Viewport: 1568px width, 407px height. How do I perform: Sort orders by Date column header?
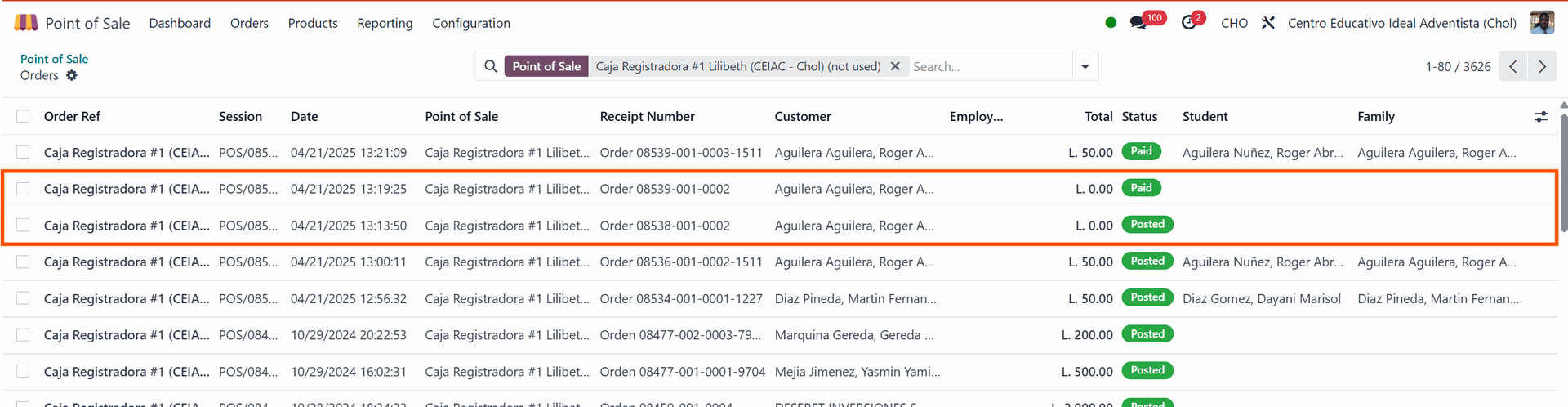pyautogui.click(x=305, y=117)
